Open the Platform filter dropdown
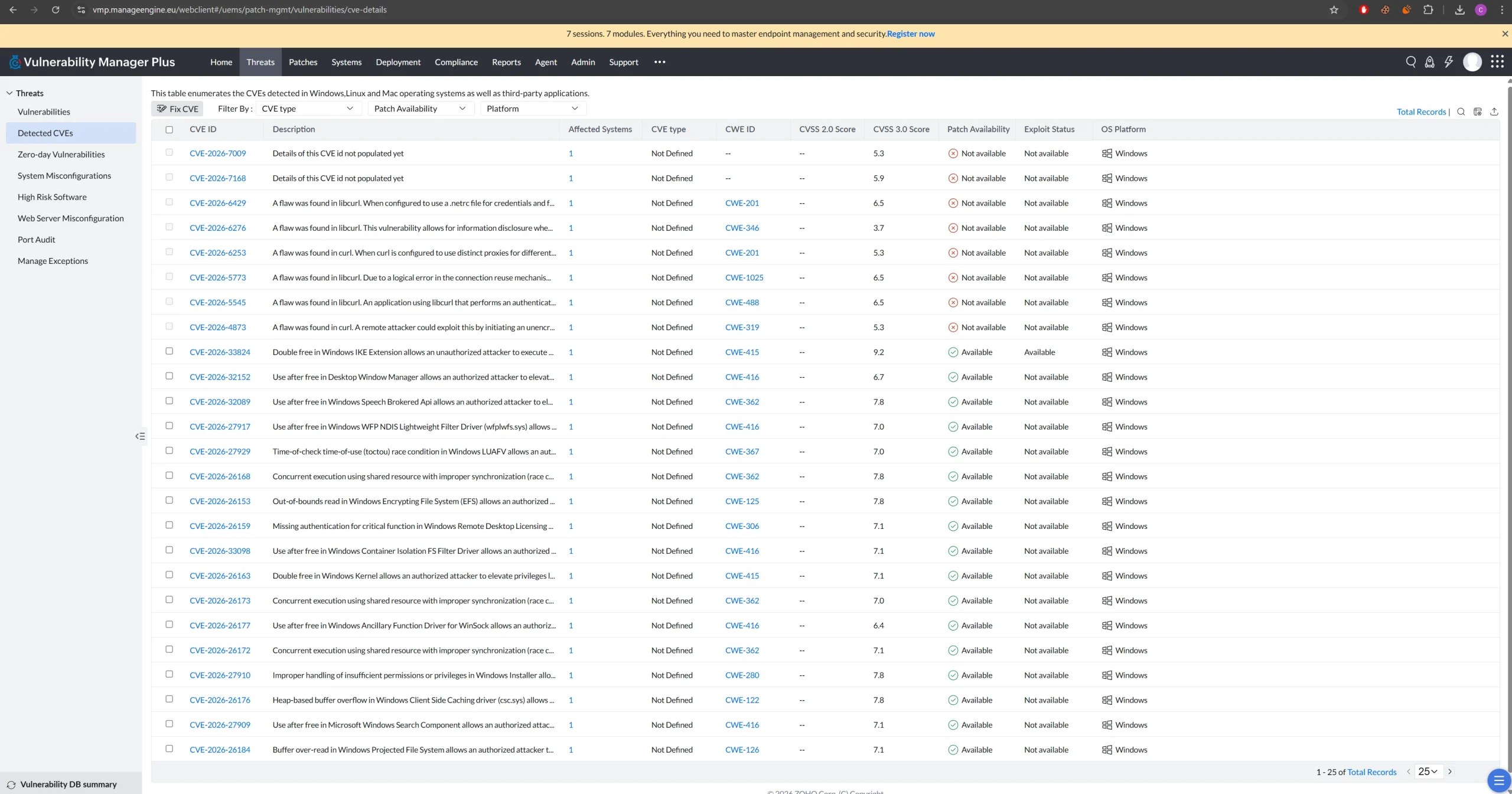This screenshot has height=794, width=1512. [x=533, y=109]
